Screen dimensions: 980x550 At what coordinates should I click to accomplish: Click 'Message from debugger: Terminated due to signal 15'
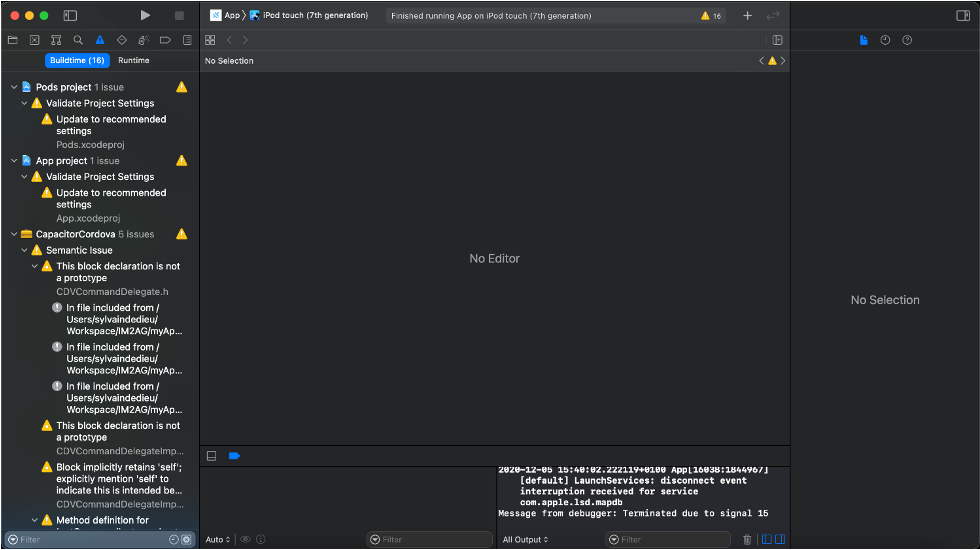pyautogui.click(x=633, y=513)
